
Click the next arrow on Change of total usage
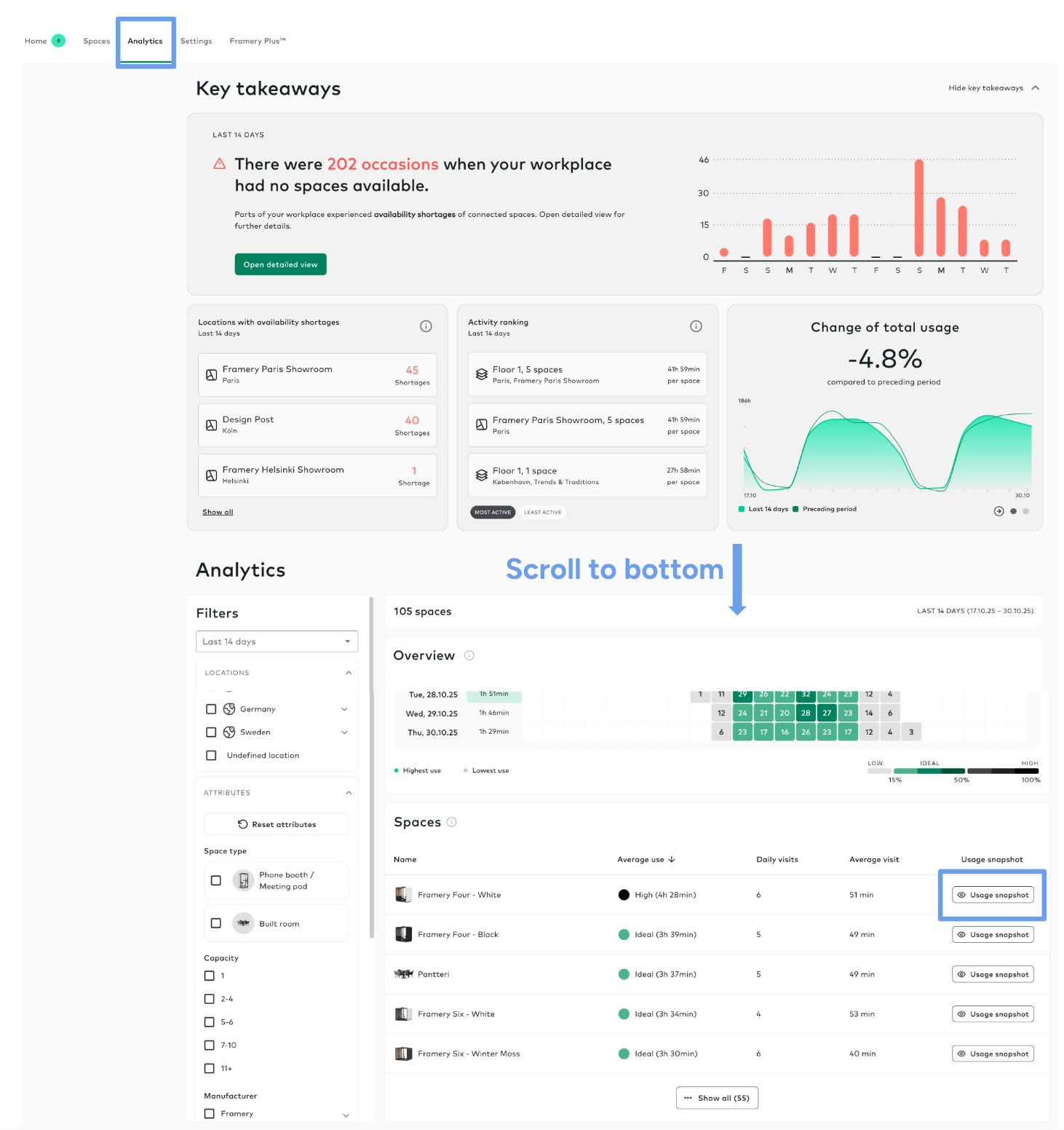click(x=999, y=511)
